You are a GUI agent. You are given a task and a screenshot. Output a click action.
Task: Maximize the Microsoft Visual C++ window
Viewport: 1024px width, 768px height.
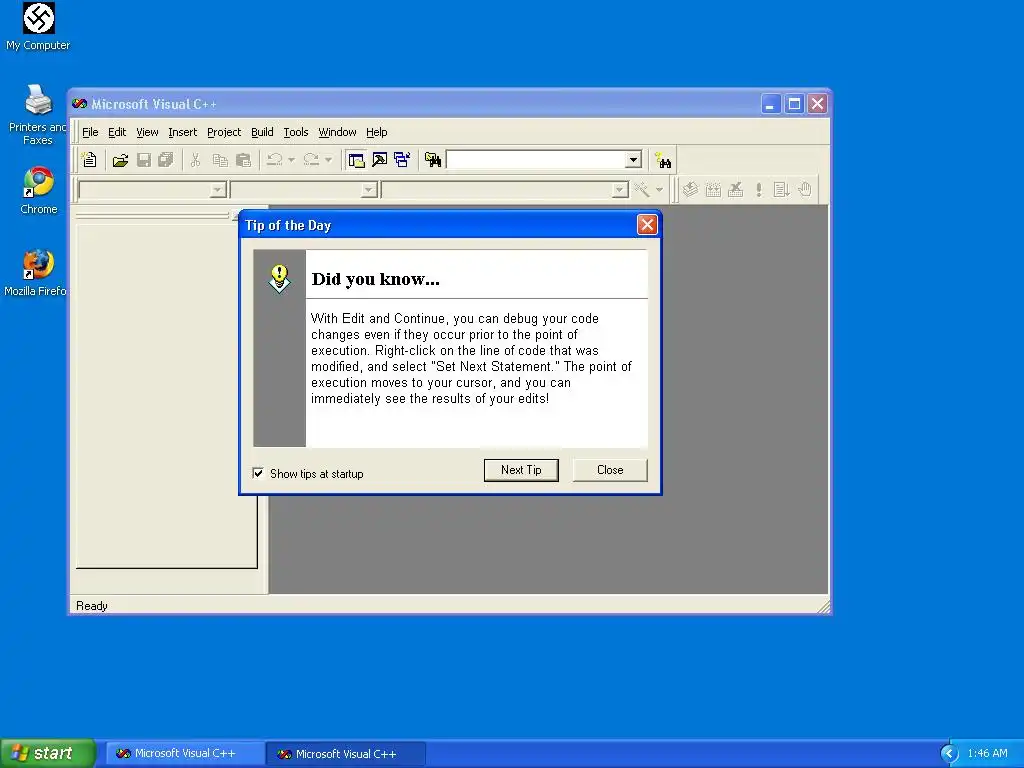[x=794, y=104]
